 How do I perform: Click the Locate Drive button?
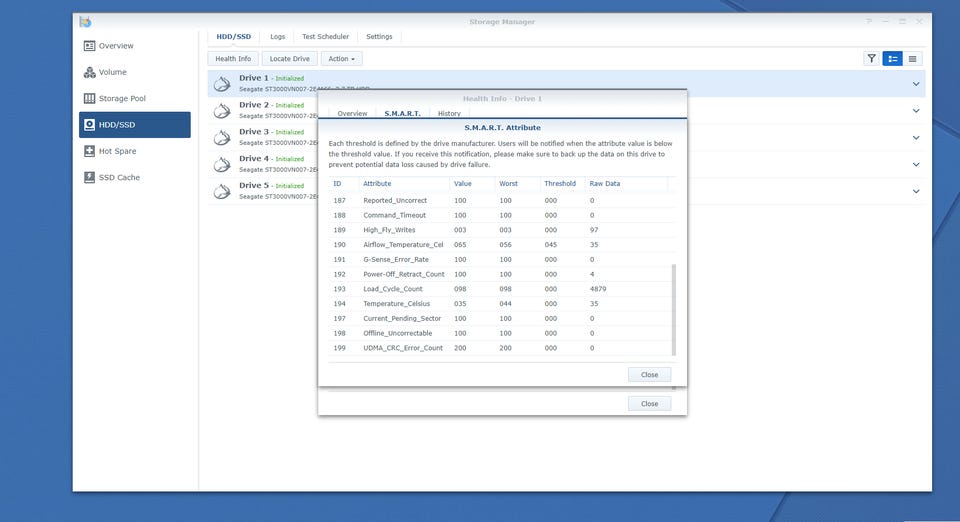pyautogui.click(x=289, y=59)
